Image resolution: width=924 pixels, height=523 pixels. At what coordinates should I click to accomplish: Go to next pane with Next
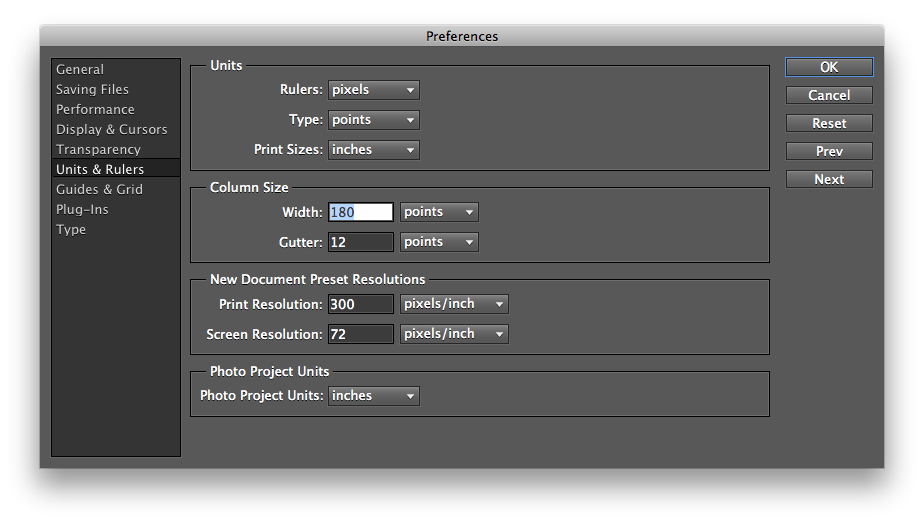(x=829, y=180)
